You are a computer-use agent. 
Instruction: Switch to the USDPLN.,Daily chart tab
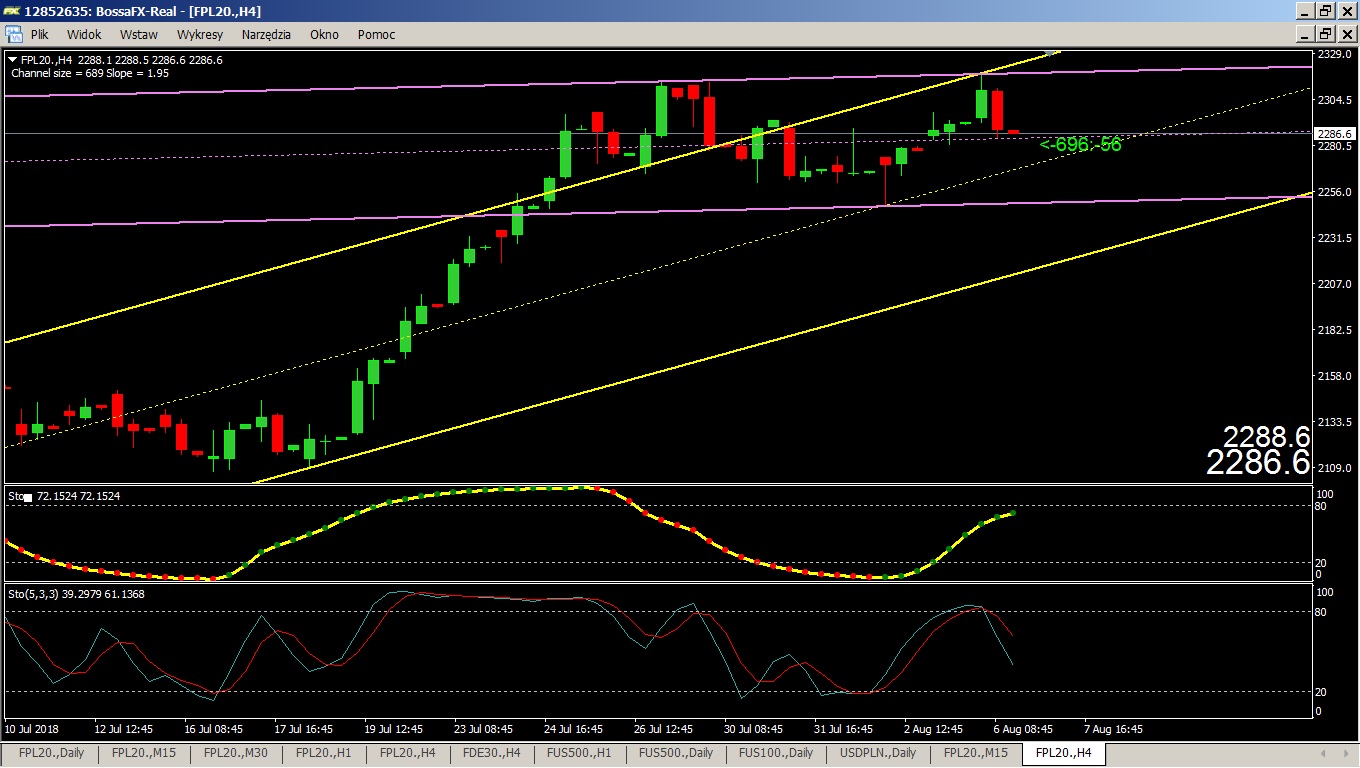click(878, 753)
